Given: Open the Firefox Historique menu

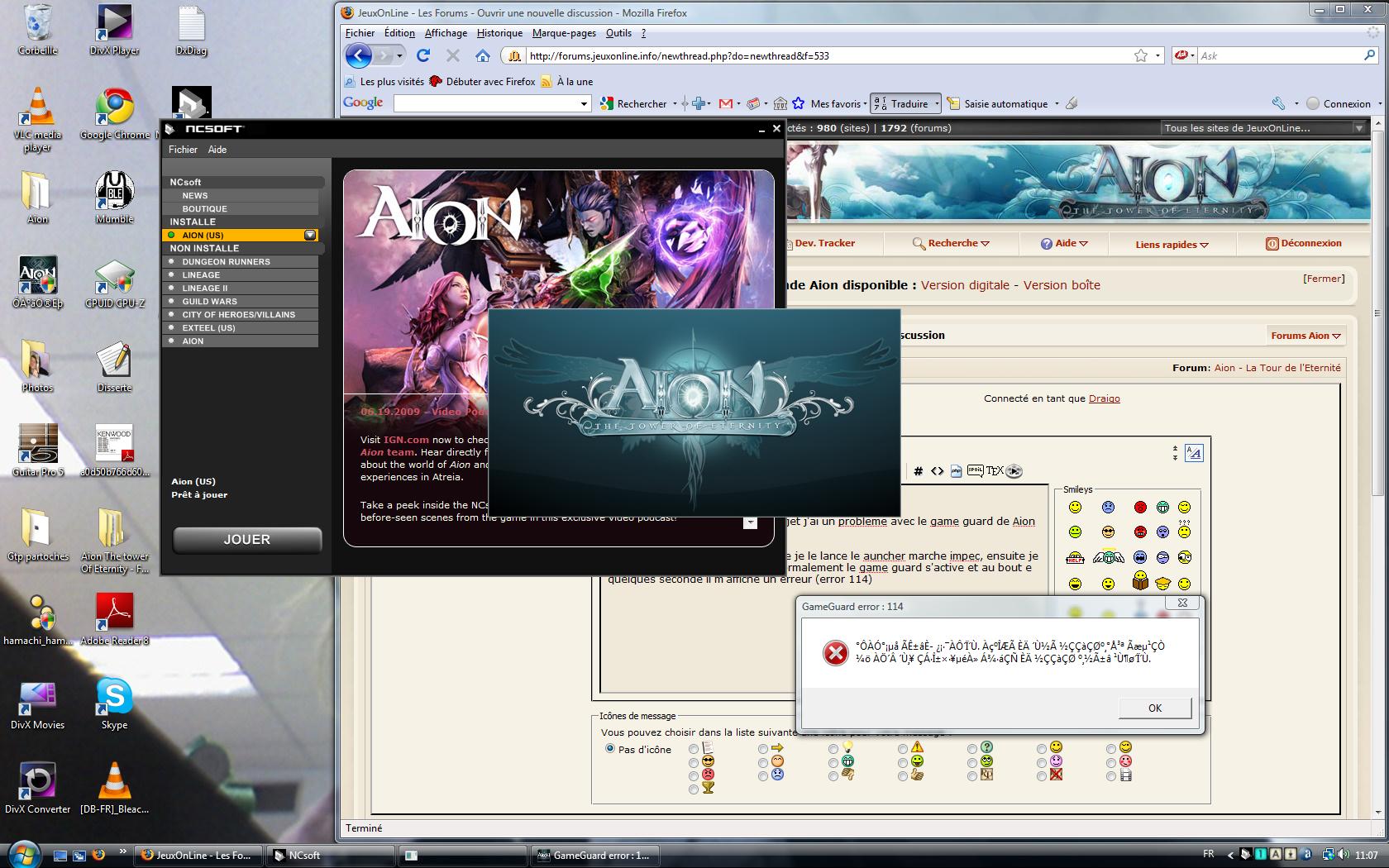Looking at the screenshot, I should (x=499, y=33).
